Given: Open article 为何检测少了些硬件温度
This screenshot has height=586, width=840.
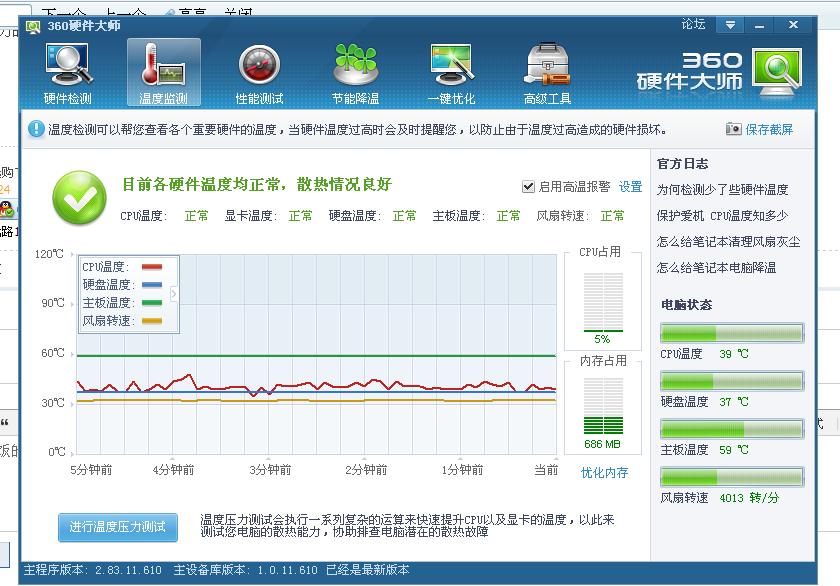Looking at the screenshot, I should 722,190.
